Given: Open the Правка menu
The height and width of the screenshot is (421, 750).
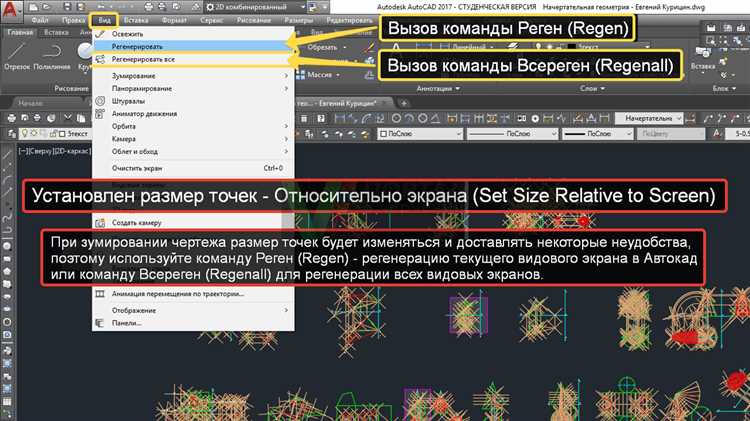Looking at the screenshot, I should 73,21.
